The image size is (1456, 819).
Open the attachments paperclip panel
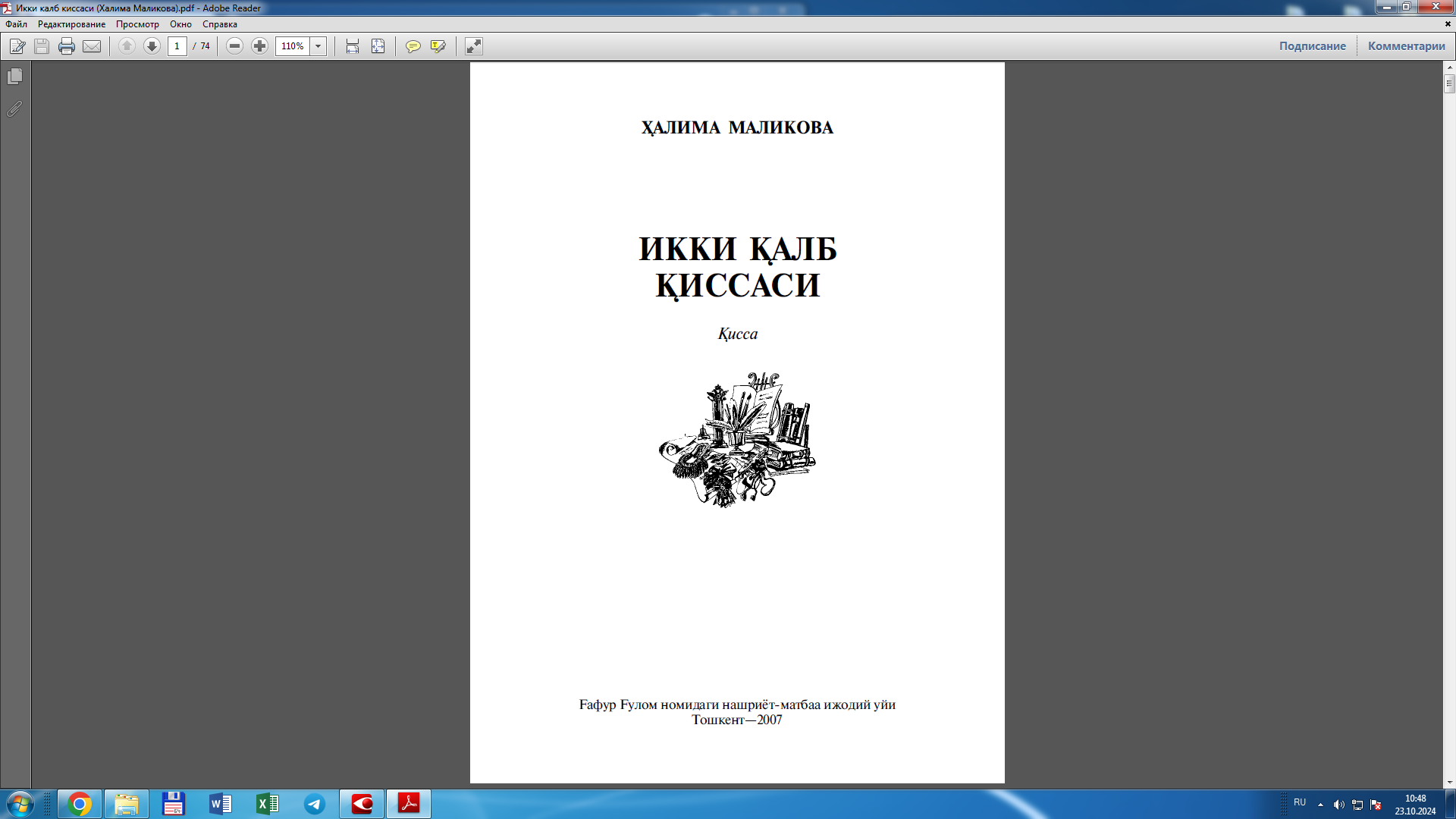click(x=14, y=109)
